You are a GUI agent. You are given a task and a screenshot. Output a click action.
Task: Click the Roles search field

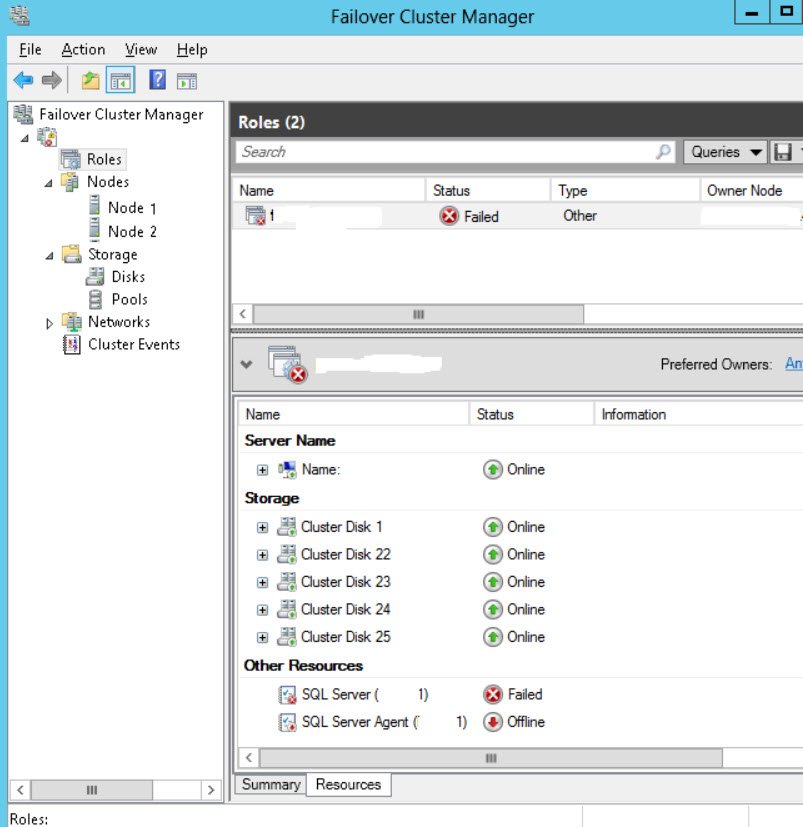tap(446, 152)
